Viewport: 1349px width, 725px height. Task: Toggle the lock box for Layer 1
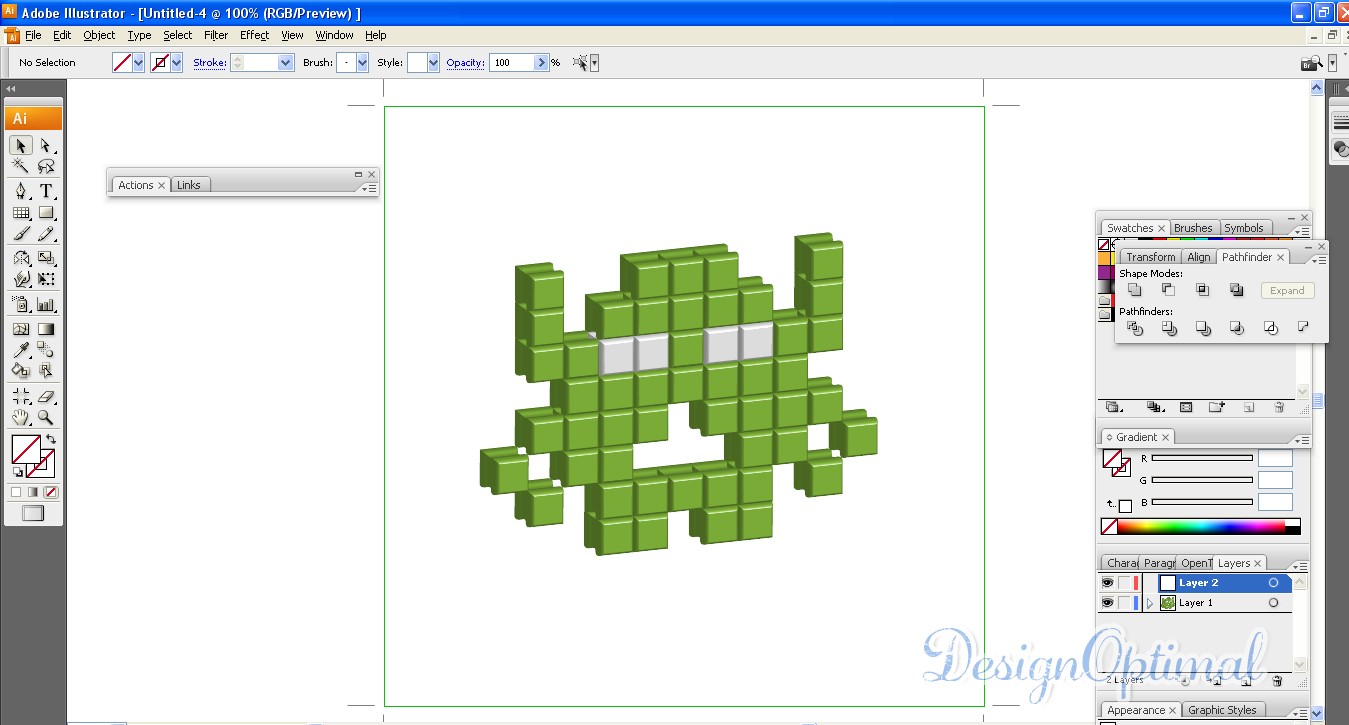pyautogui.click(x=1124, y=603)
